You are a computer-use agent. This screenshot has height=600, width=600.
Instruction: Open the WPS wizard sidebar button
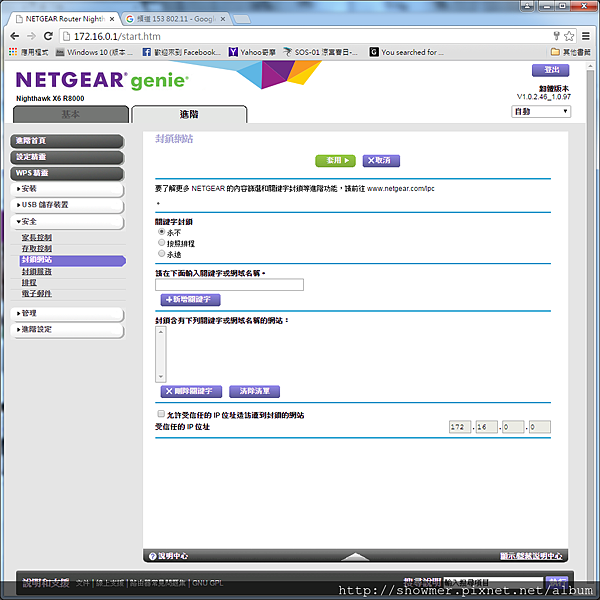67,173
